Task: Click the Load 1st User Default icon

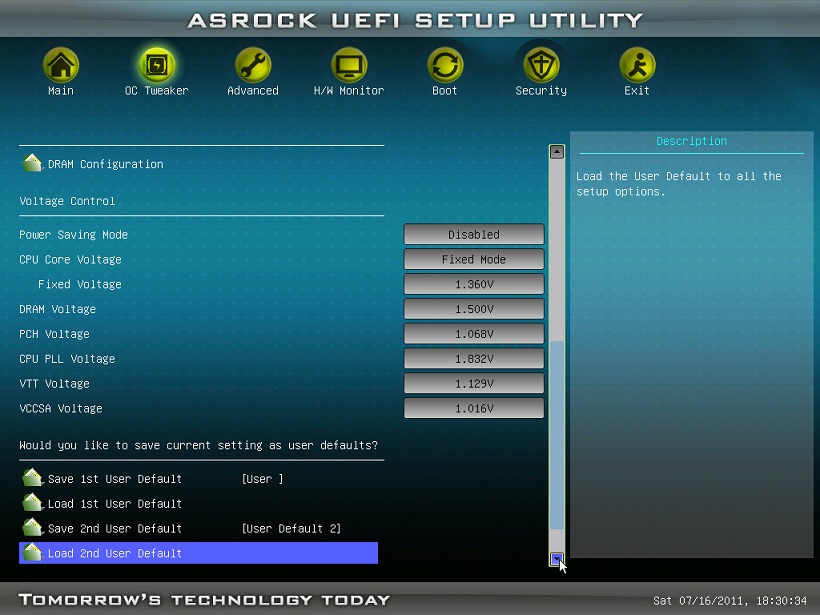Action: click(x=32, y=503)
